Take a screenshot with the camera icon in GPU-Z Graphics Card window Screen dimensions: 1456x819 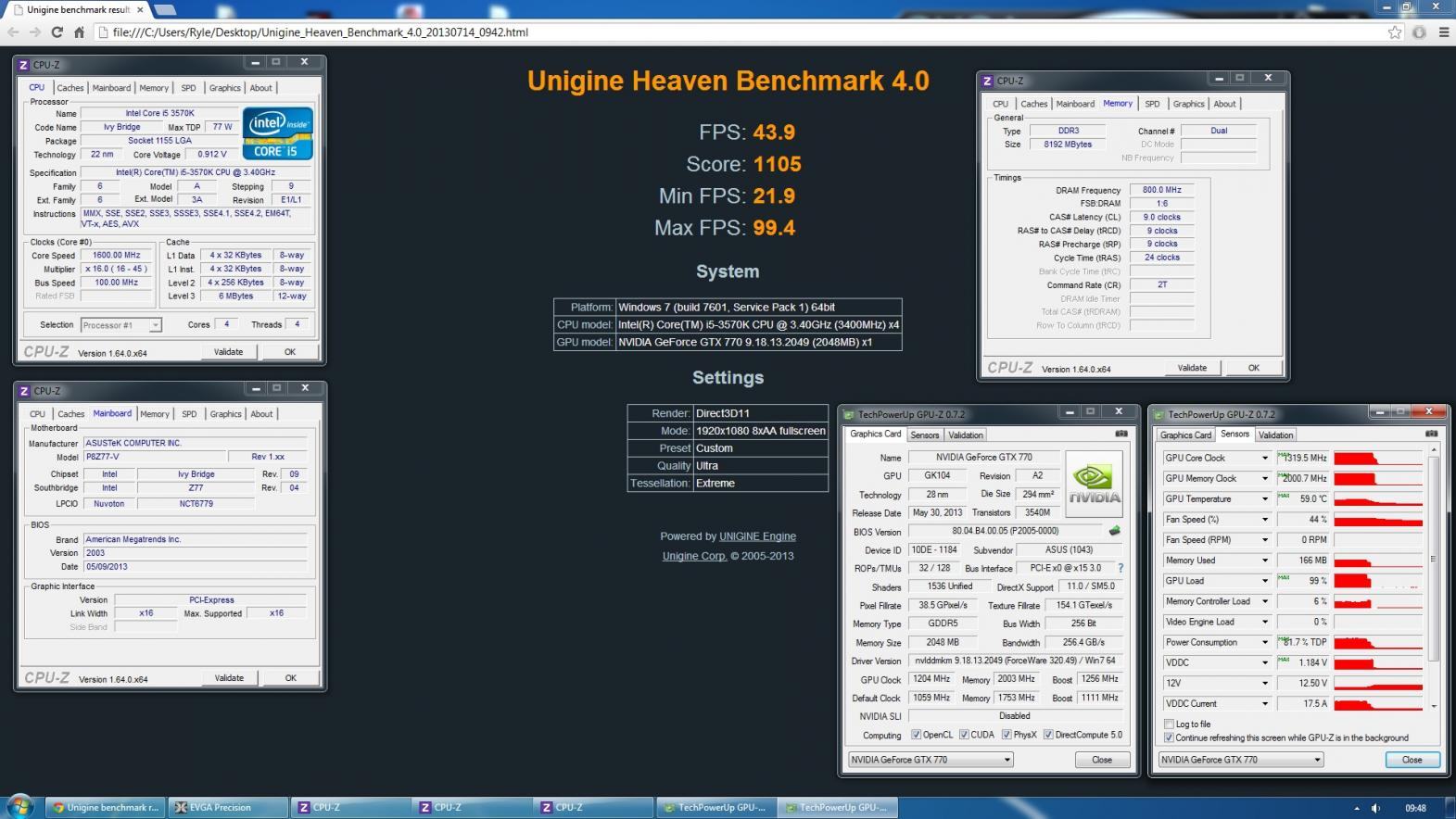[x=1120, y=434]
